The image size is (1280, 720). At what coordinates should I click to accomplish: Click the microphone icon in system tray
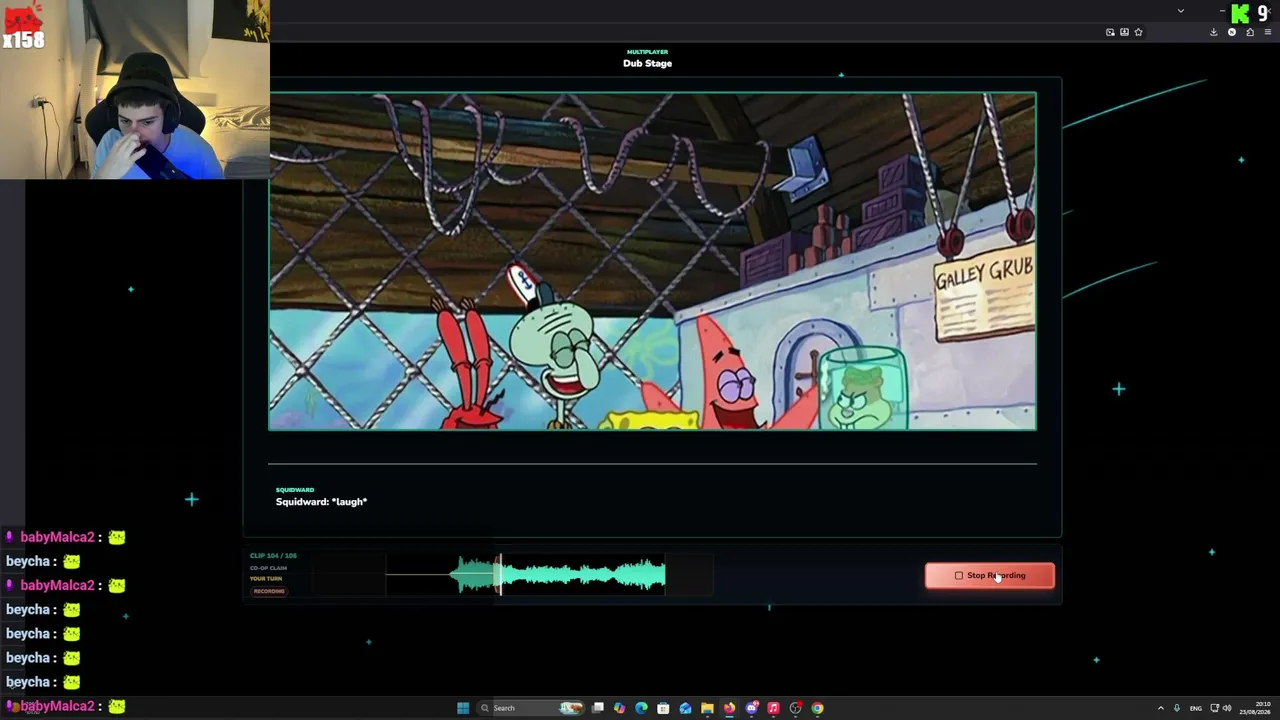point(1177,708)
